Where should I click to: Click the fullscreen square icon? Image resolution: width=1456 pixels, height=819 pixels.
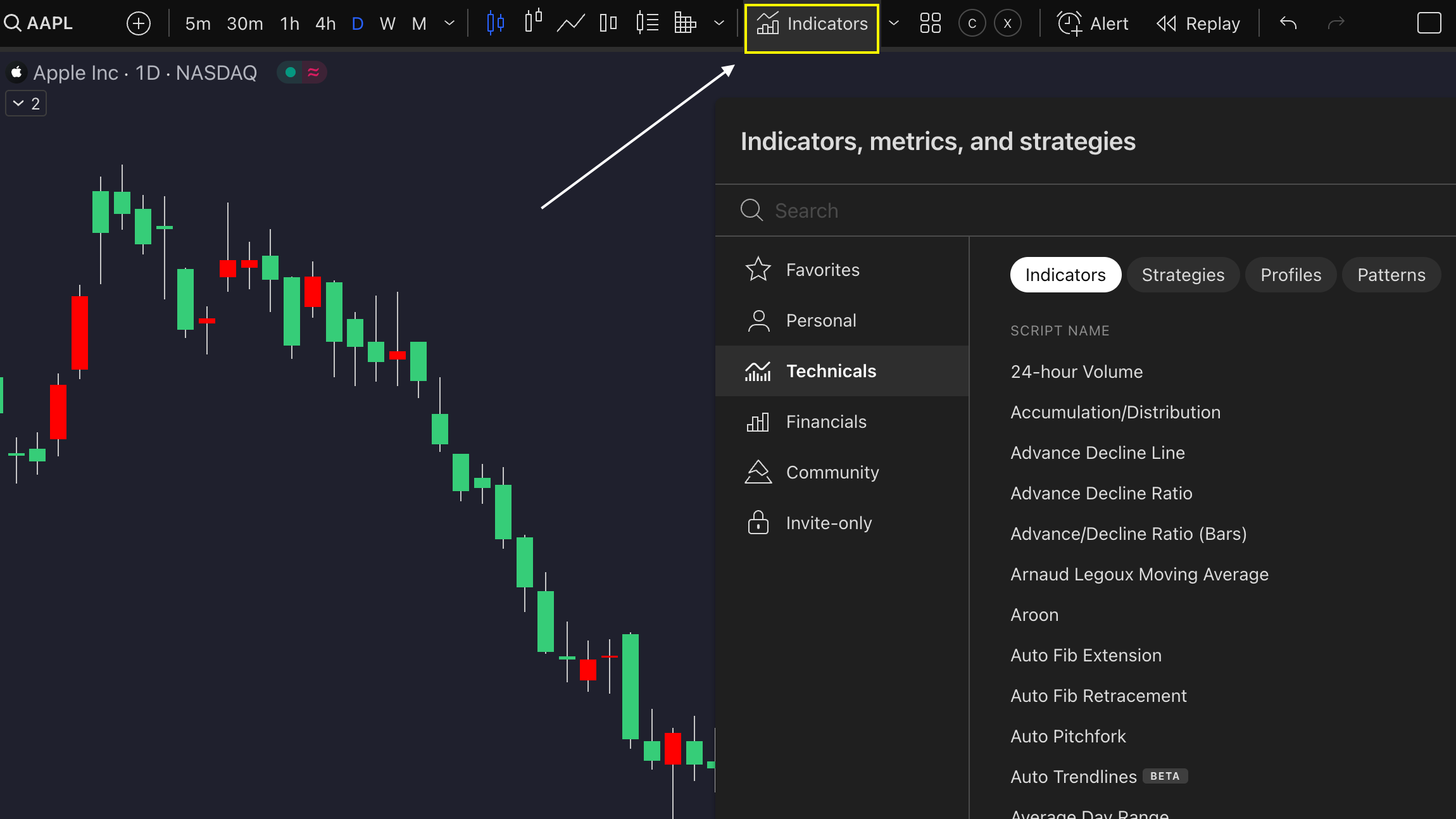tap(1429, 24)
